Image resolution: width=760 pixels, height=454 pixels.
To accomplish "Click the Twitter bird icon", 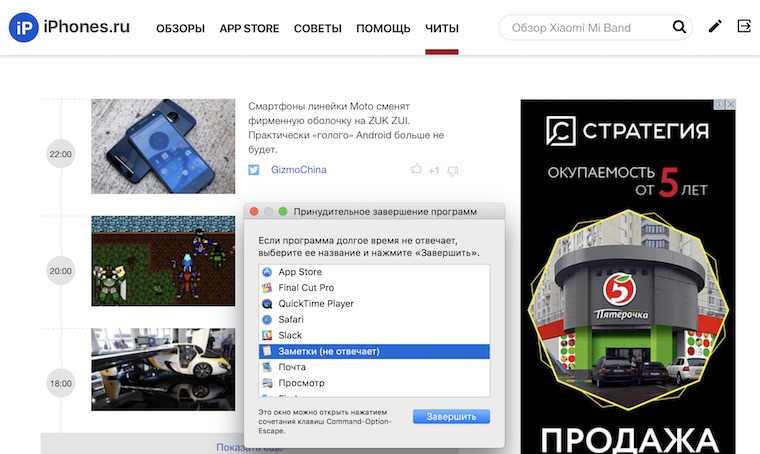I will 253,170.
